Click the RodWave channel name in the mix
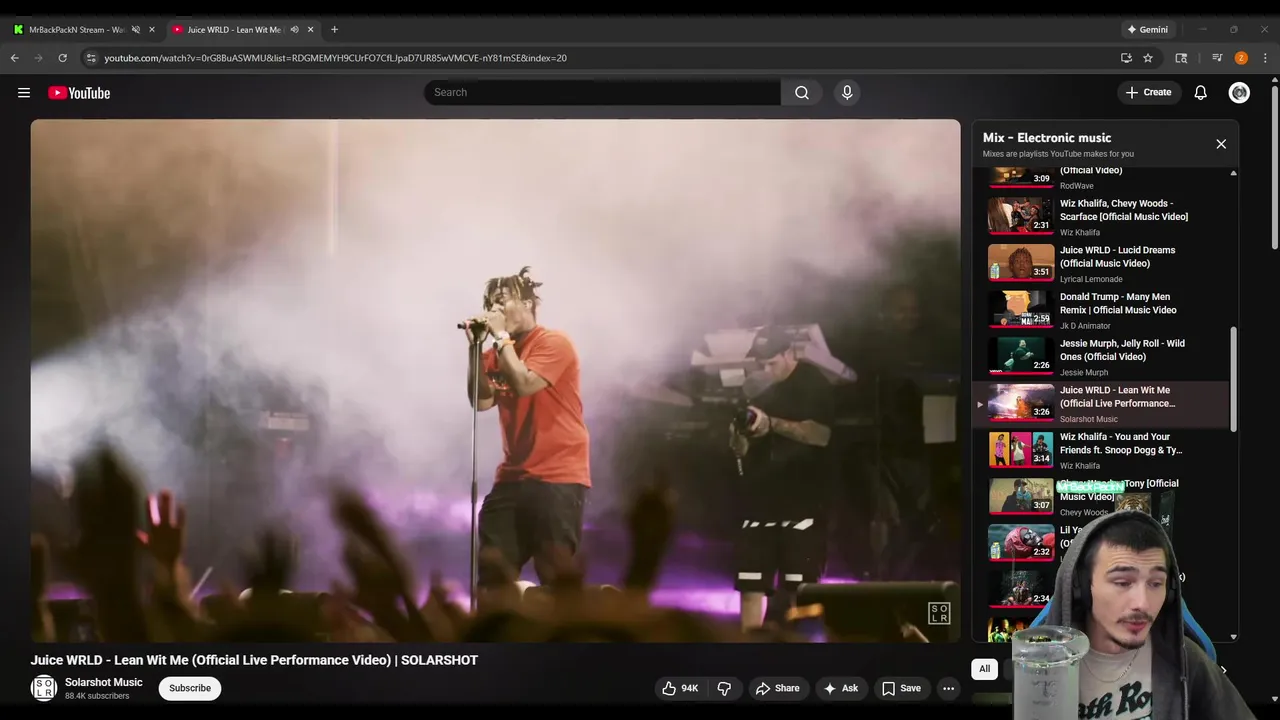The image size is (1280, 720). pos(1077,186)
